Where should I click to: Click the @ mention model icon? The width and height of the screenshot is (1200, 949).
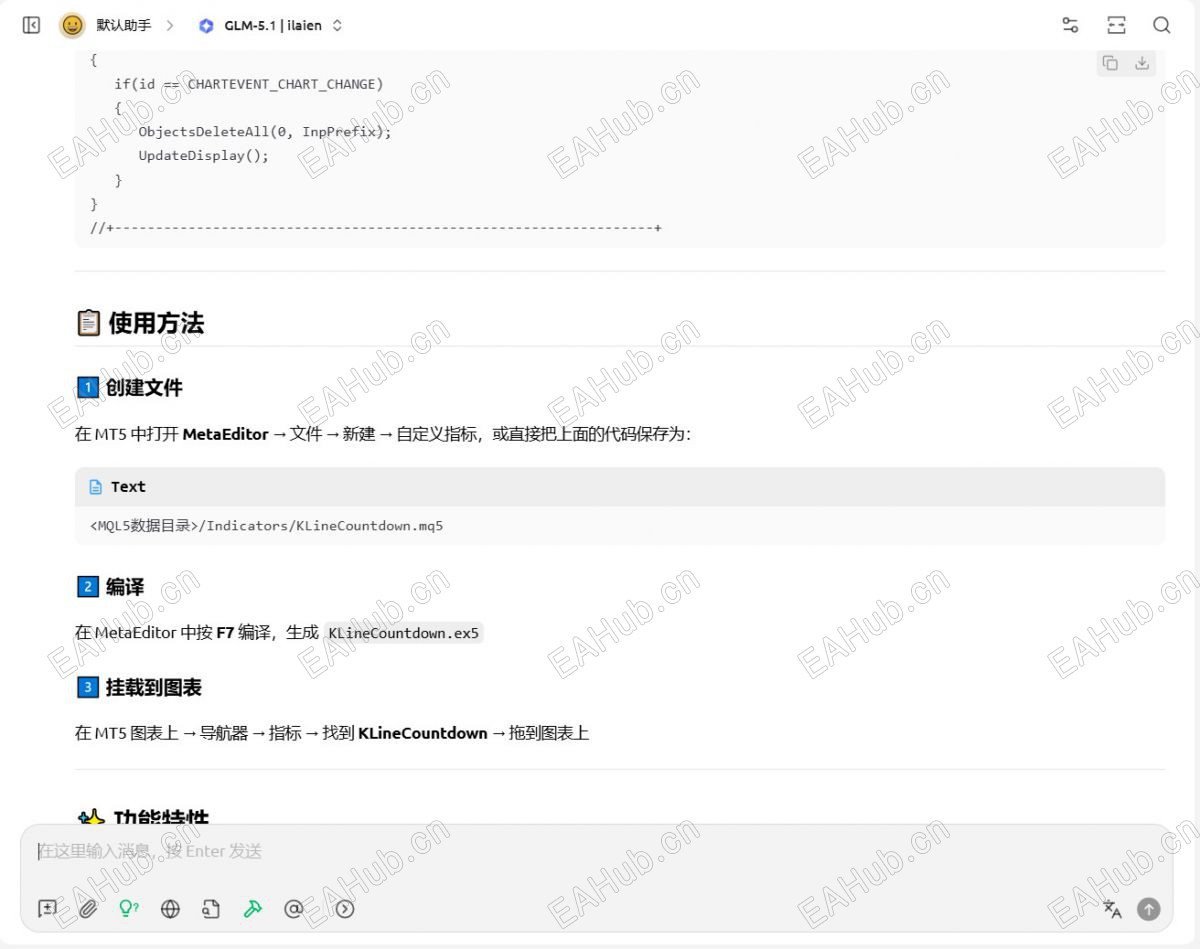pyautogui.click(x=293, y=908)
